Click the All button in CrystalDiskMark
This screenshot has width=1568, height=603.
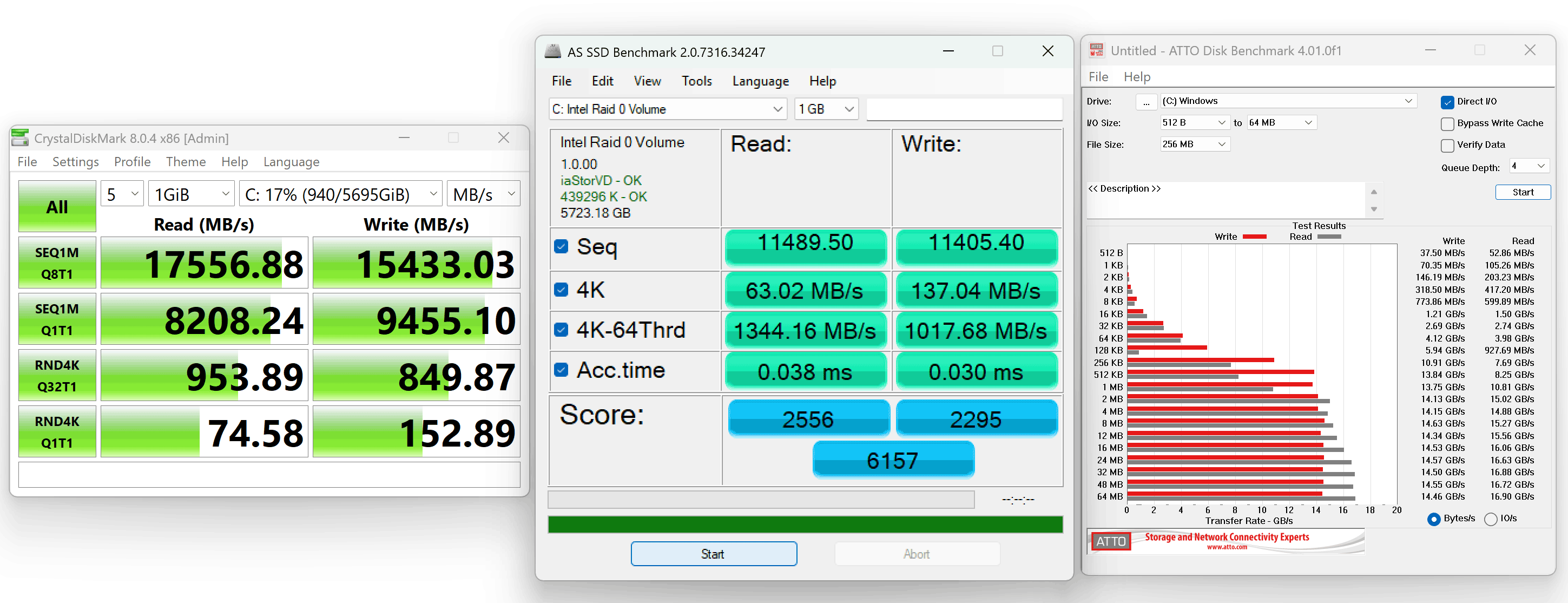pyautogui.click(x=57, y=206)
